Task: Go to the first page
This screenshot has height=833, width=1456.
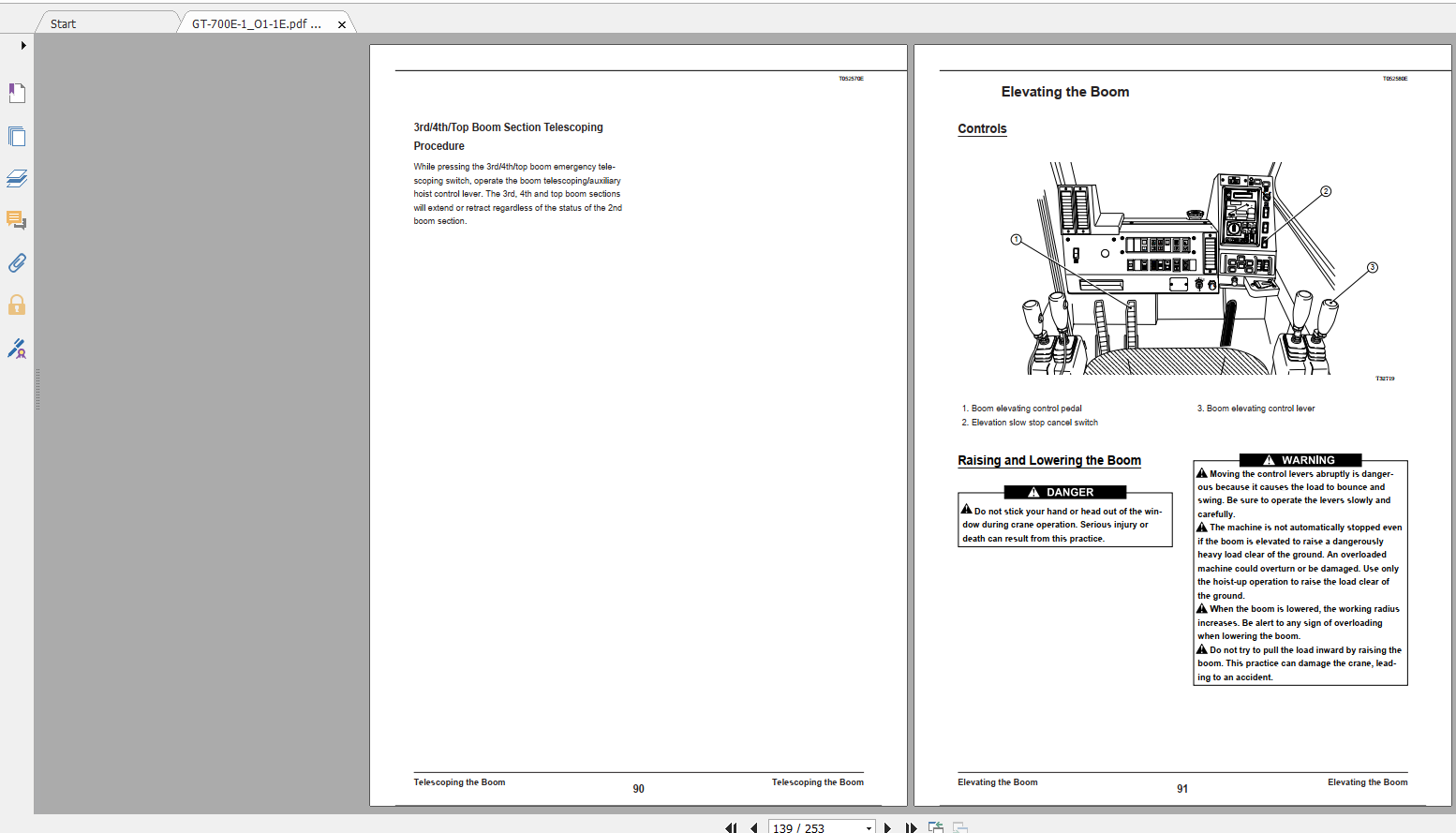Action: pos(731,828)
